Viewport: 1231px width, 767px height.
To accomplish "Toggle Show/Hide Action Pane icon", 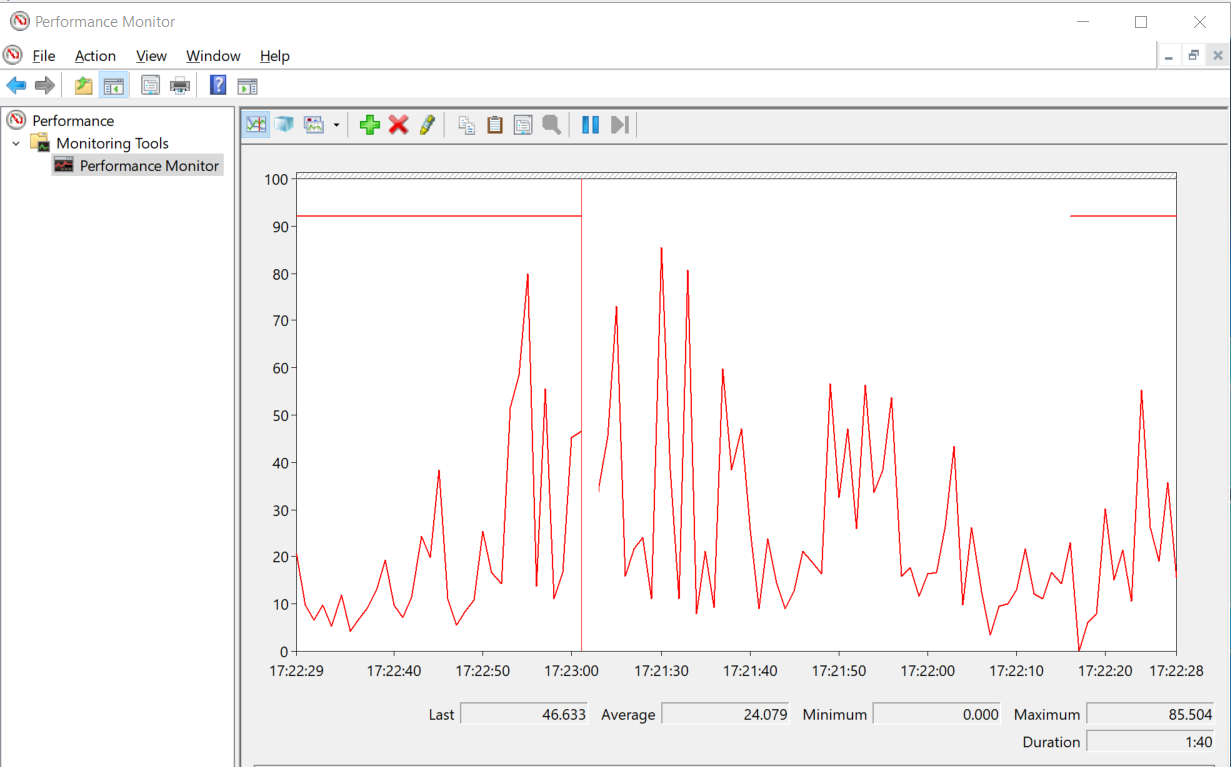I will point(247,86).
